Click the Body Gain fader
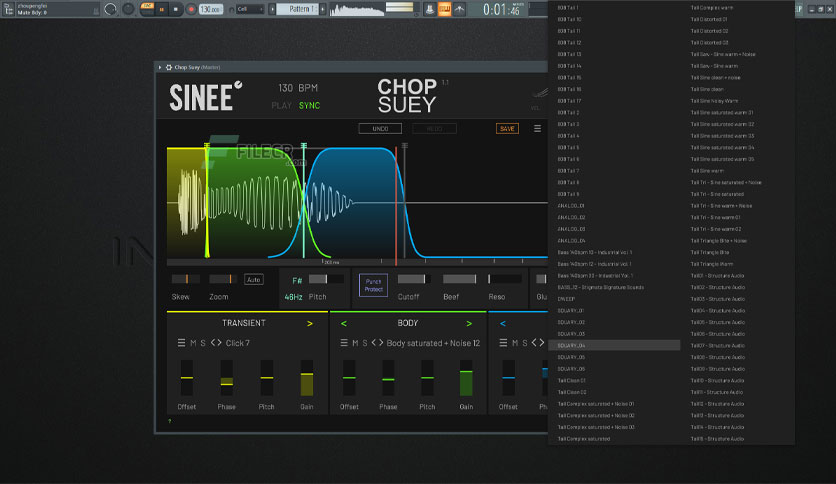The image size is (836, 484). (x=466, y=377)
